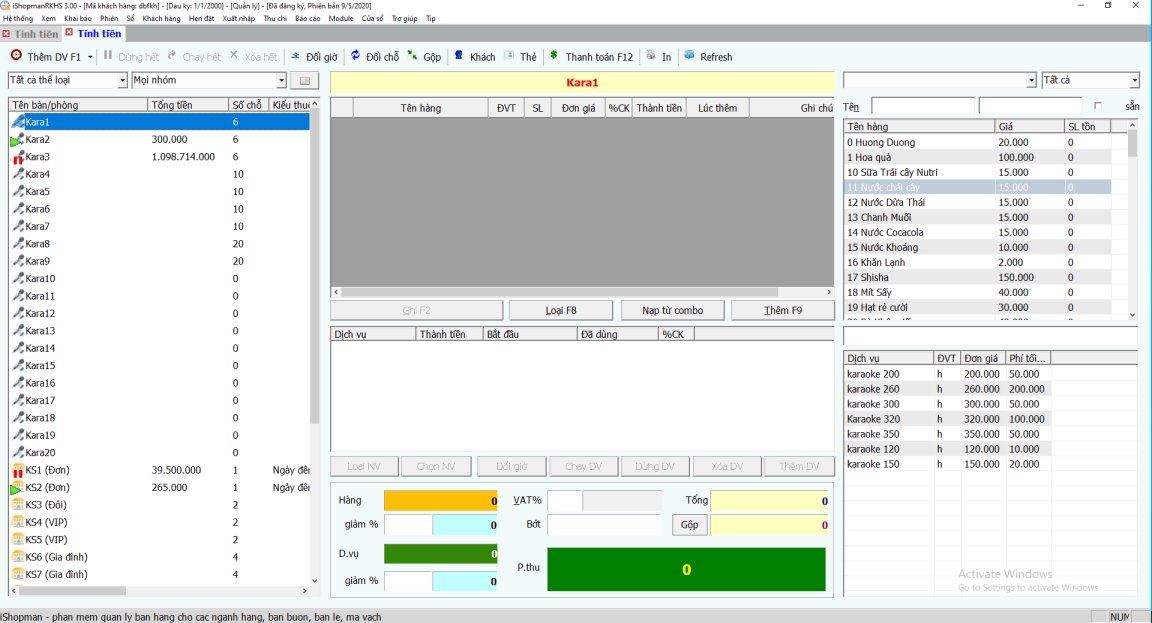This screenshot has height=623, width=1152.
Task: Click the Thẻ card icon
Action: (x=509, y=57)
